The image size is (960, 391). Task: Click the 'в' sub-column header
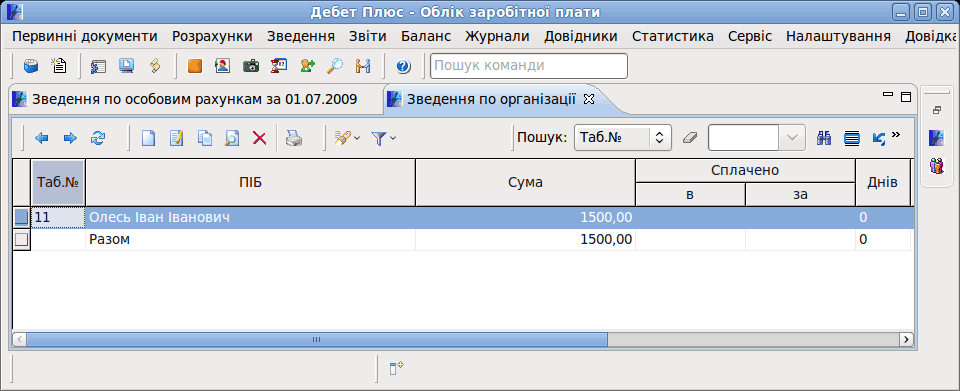[x=690, y=195]
